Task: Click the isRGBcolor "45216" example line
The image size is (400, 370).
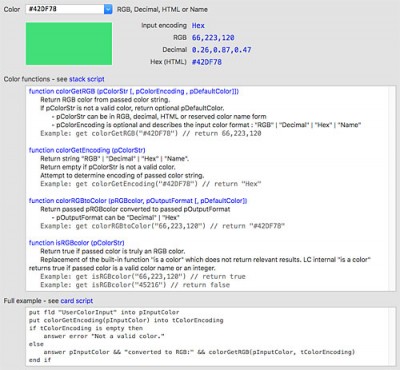Action: 135,285
